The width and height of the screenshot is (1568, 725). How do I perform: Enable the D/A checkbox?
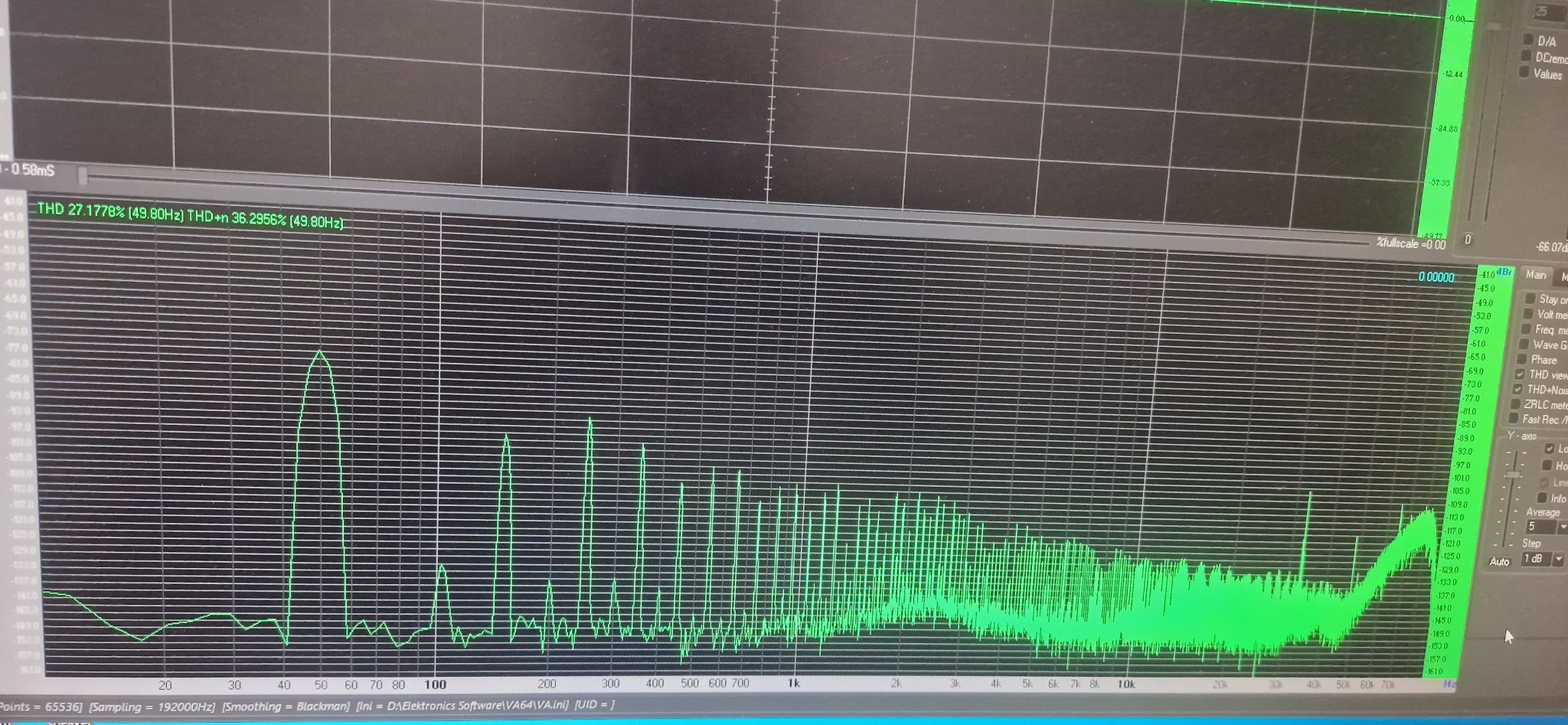(1529, 40)
